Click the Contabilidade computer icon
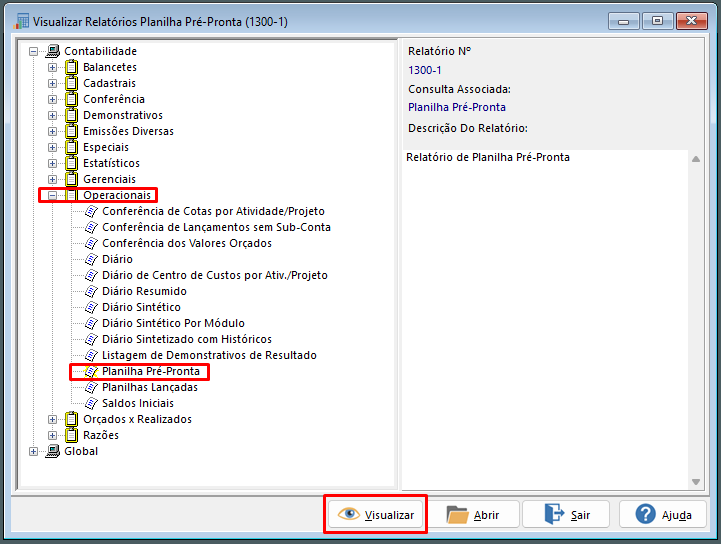 point(53,51)
